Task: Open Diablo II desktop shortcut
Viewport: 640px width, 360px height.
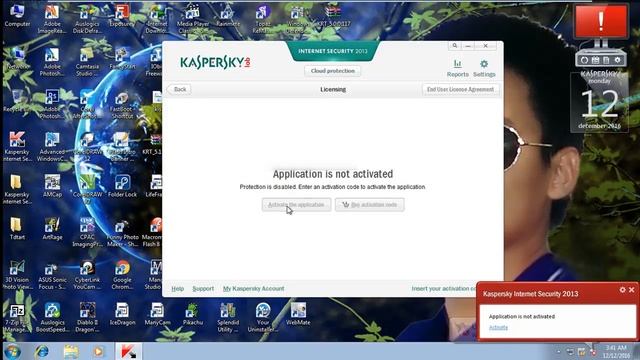Action: (87, 317)
